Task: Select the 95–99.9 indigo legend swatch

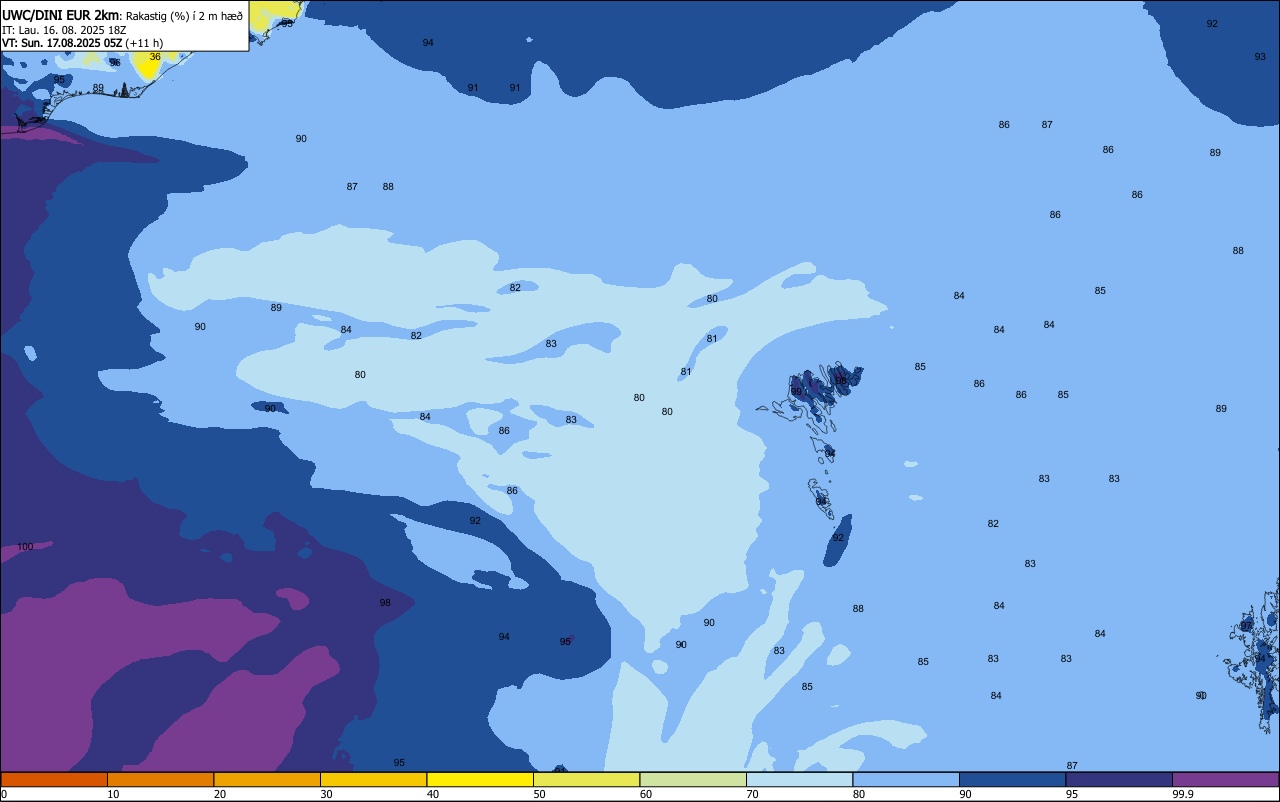Action: click(1119, 779)
